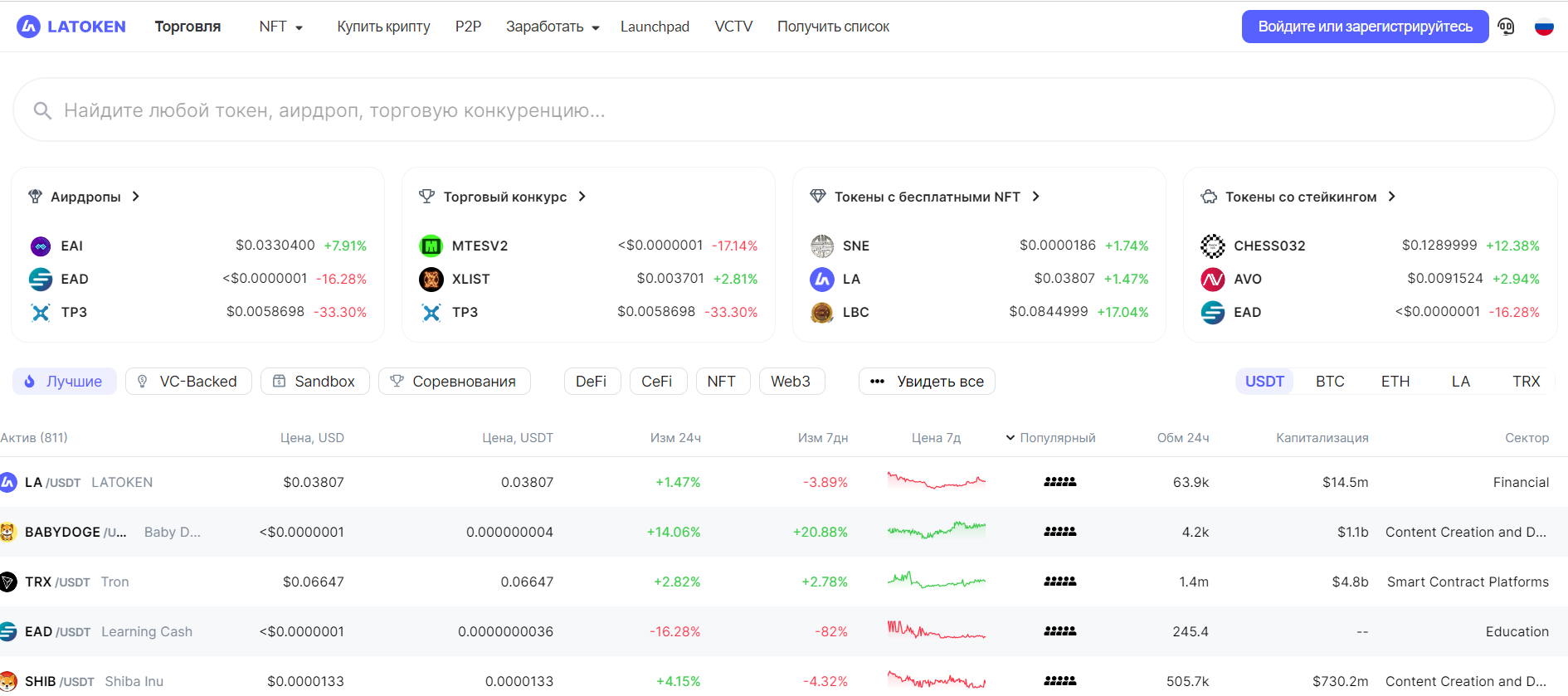Select the Sandbox filter

314,382
